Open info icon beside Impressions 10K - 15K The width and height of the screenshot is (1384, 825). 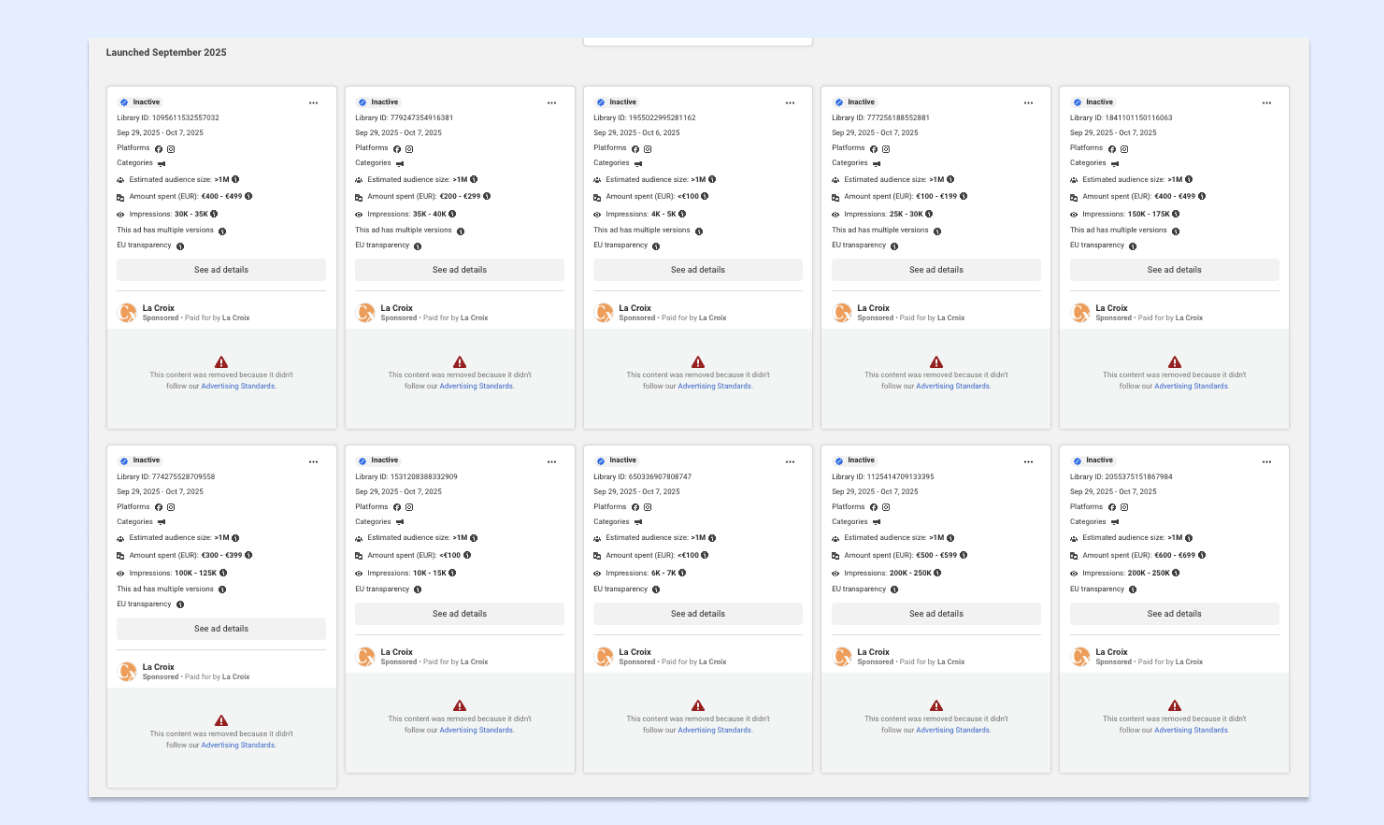[452, 573]
